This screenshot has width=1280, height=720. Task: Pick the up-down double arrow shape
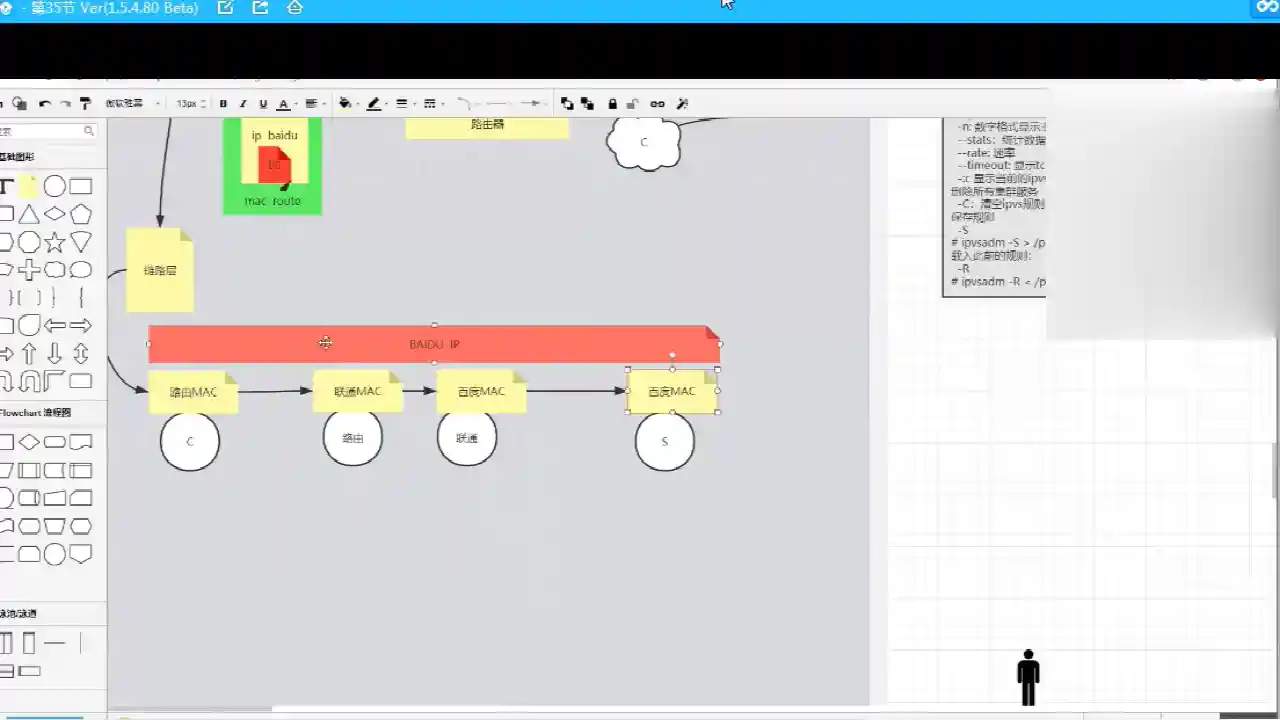pyautogui.click(x=81, y=354)
